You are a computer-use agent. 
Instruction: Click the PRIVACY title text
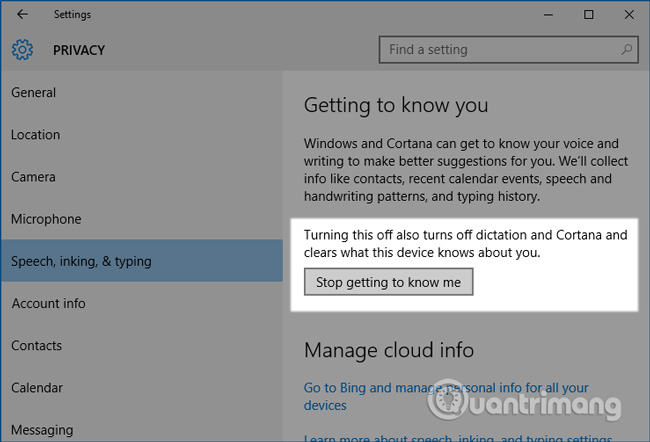coord(79,50)
